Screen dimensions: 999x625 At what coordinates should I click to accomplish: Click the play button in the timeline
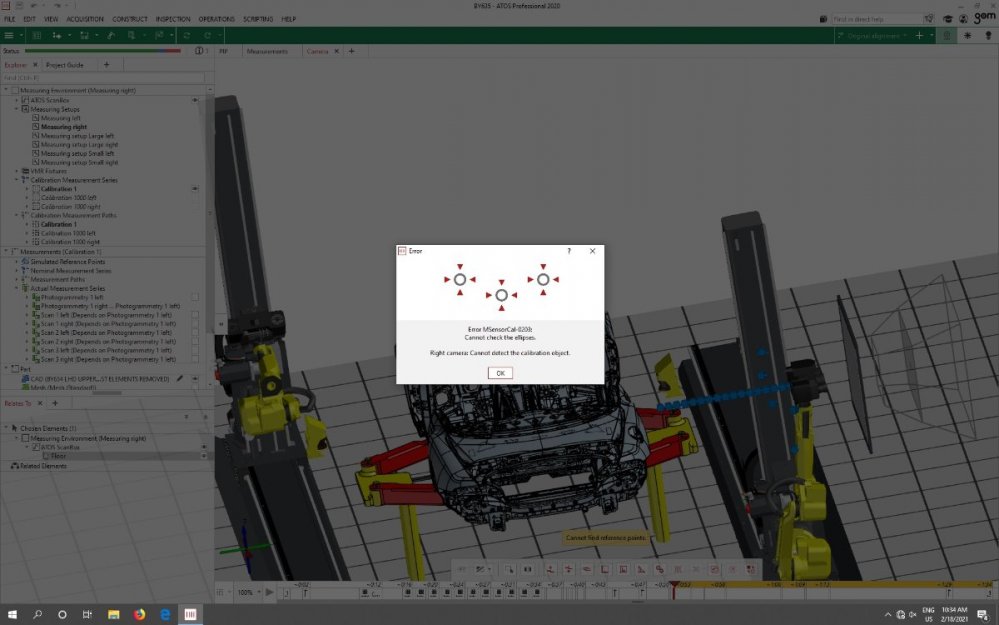269,593
